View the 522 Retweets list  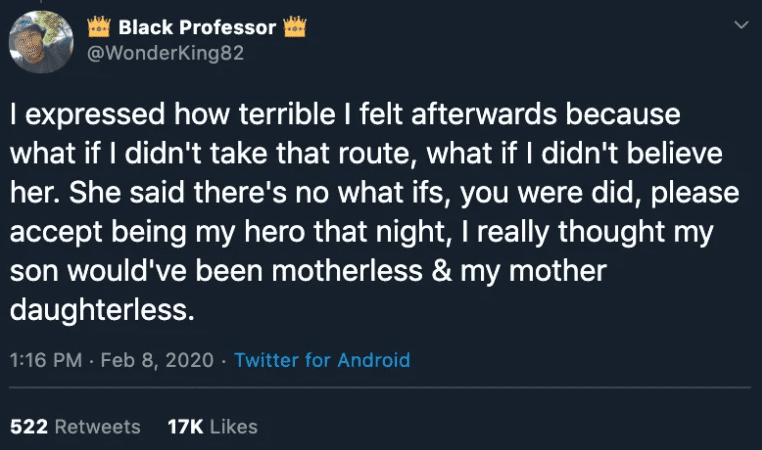click(75, 427)
